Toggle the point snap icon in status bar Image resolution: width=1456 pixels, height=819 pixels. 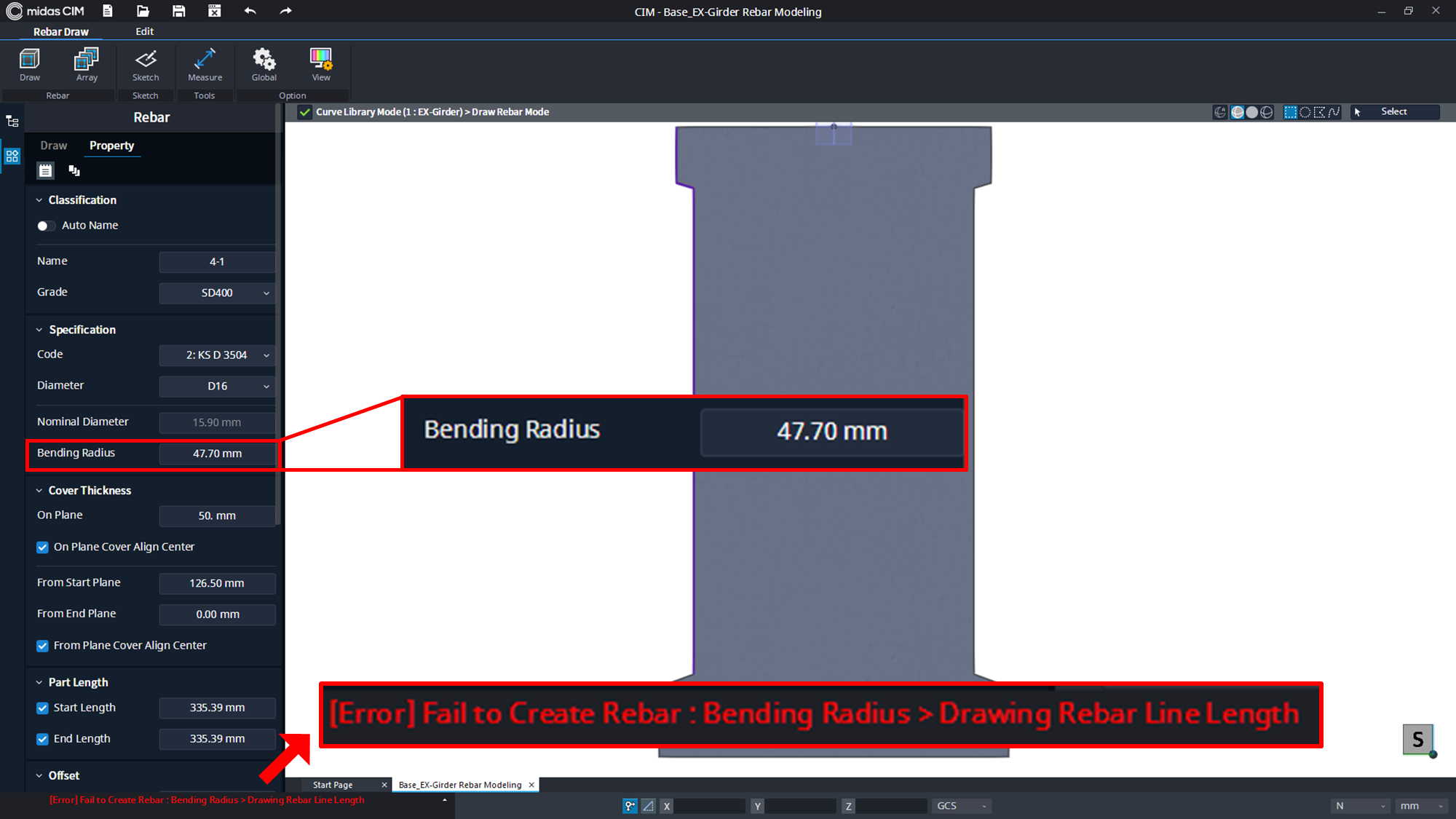click(x=630, y=806)
